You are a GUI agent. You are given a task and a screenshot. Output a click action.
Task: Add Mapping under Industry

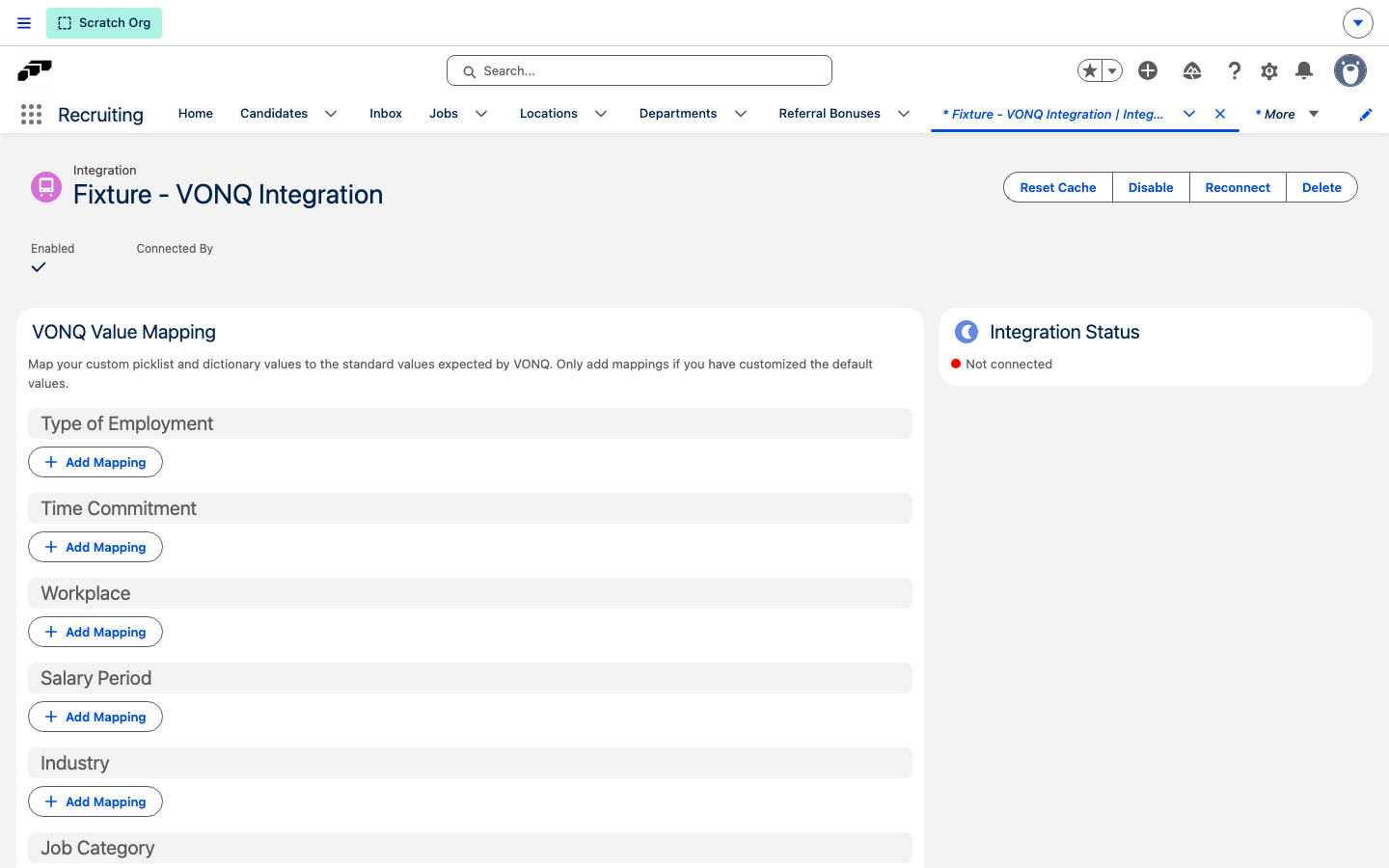click(x=95, y=801)
